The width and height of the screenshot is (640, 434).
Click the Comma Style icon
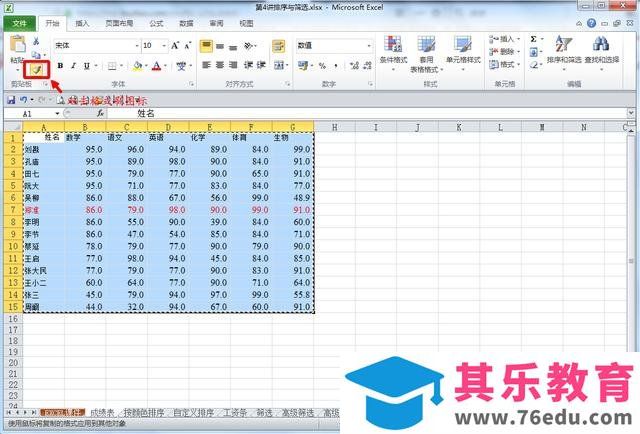(x=336, y=65)
